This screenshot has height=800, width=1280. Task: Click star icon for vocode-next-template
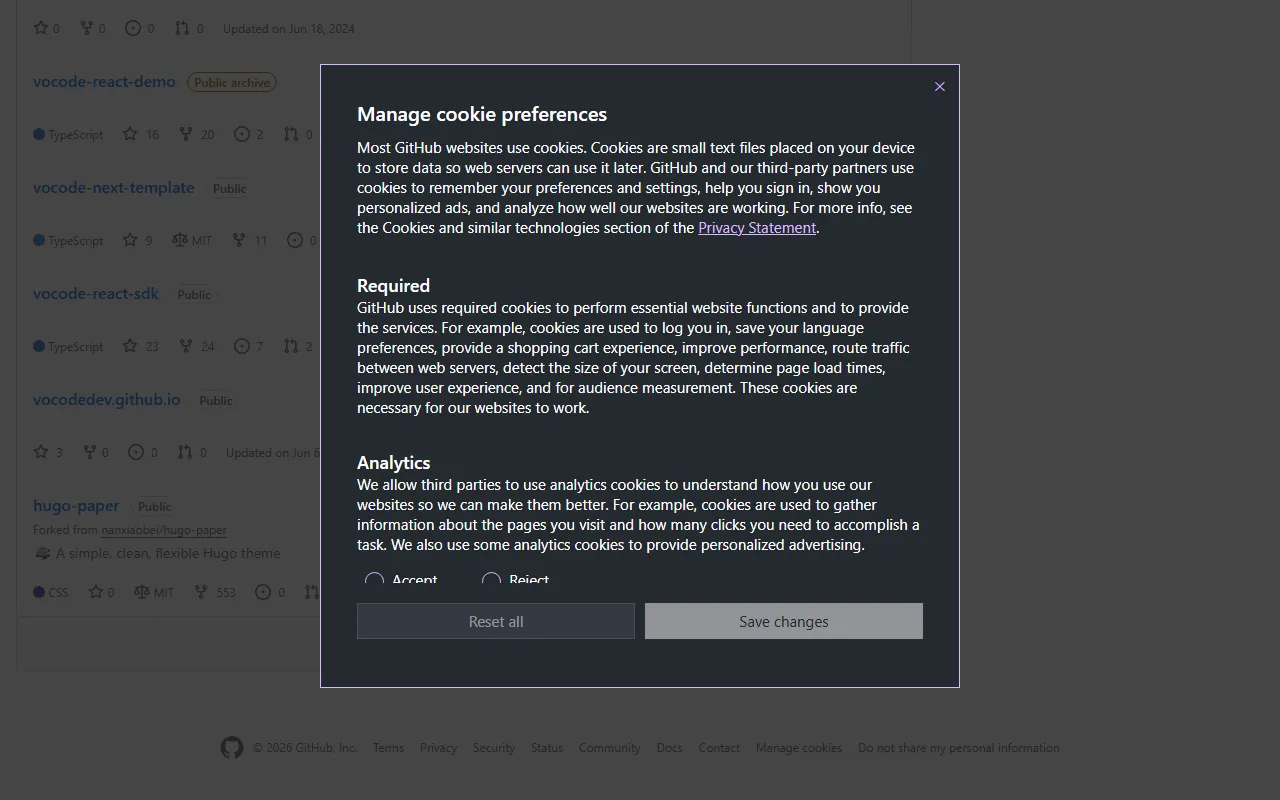[x=130, y=240]
